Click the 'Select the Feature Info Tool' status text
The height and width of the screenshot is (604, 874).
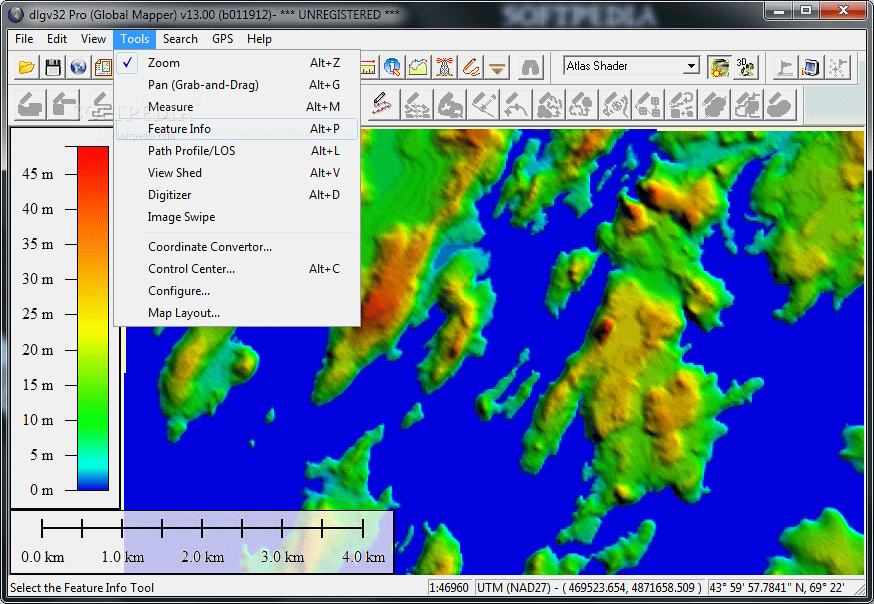82,587
